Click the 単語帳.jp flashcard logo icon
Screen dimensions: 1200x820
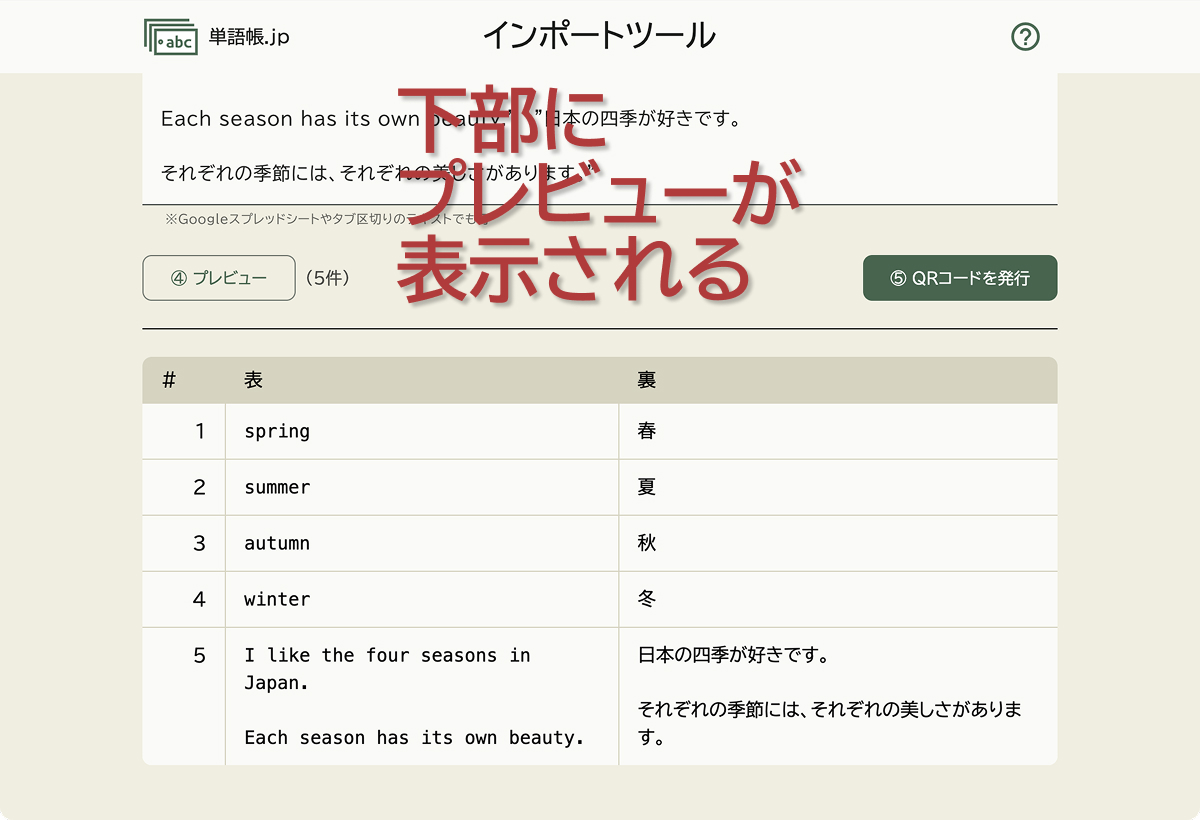[x=168, y=36]
